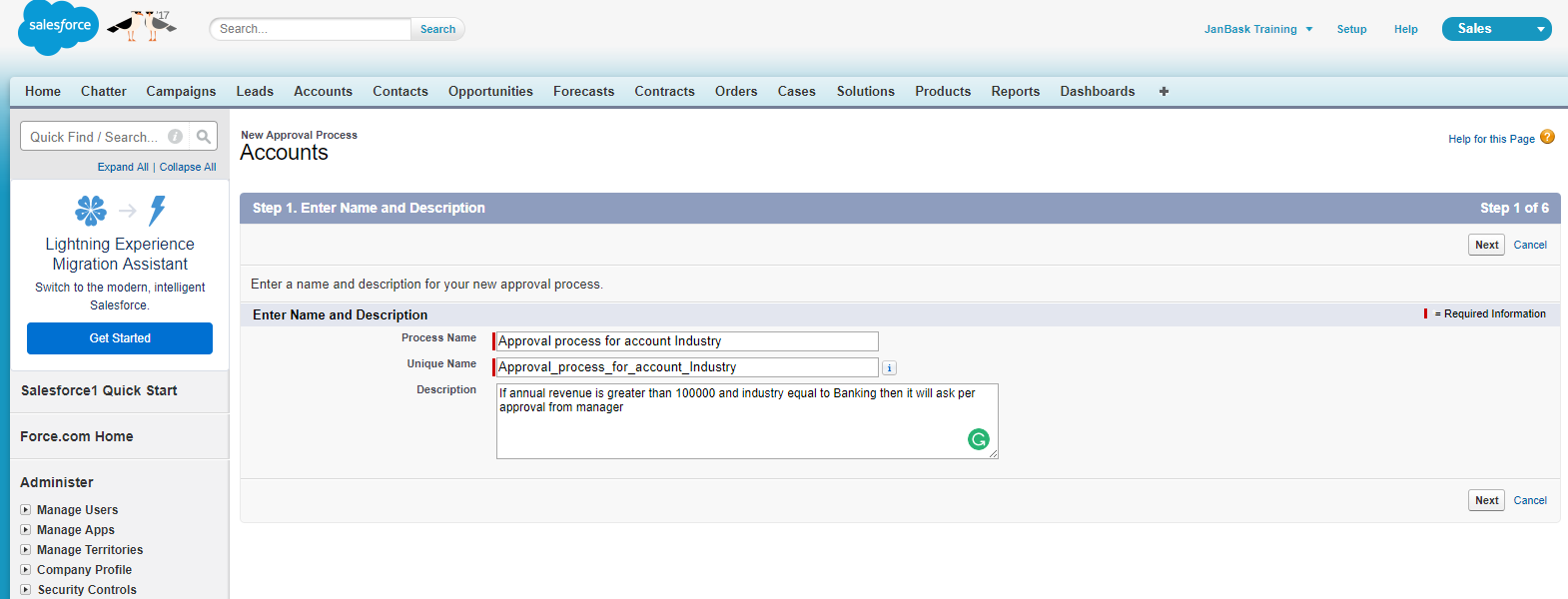Open the Sales app dropdown menu
The height and width of the screenshot is (599, 1568).
point(1540,29)
